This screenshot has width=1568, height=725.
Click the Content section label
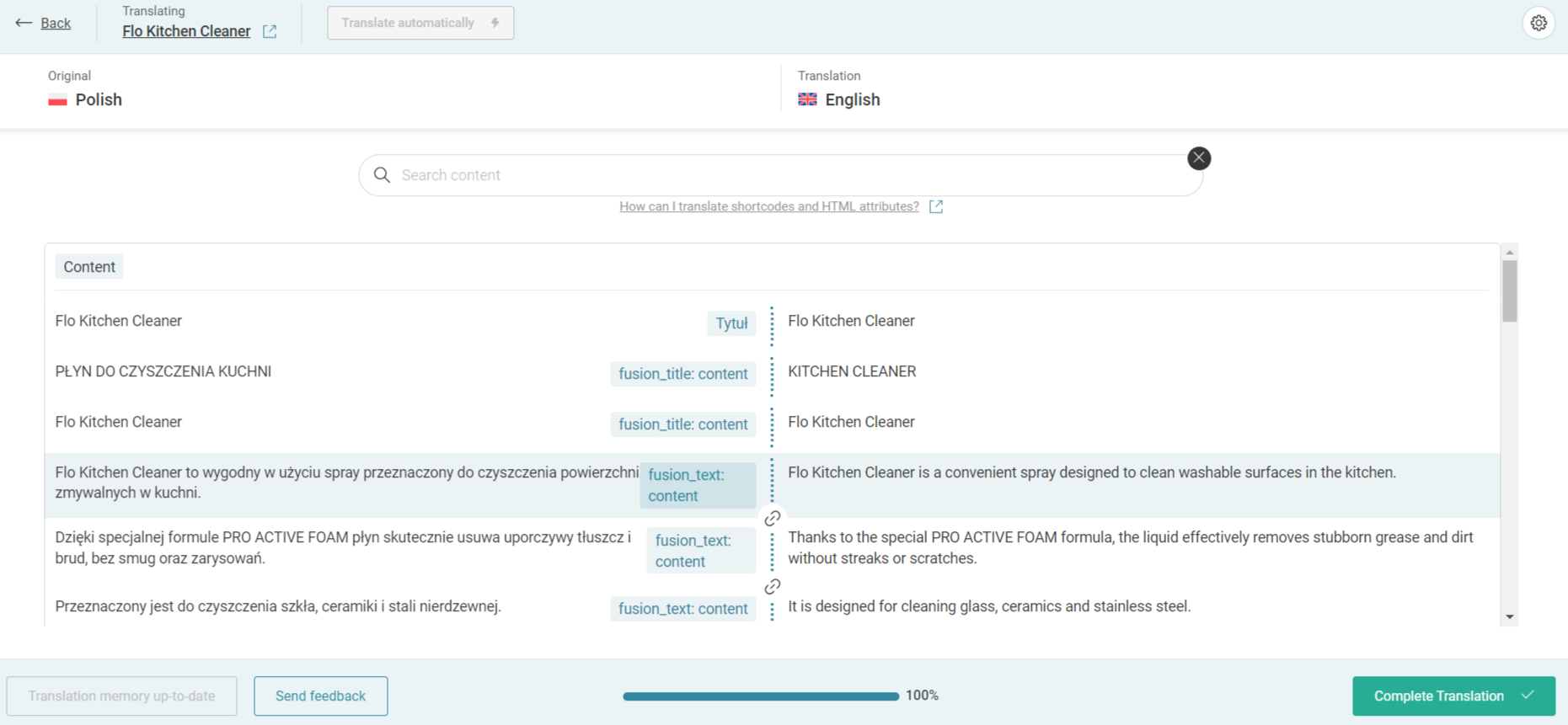coord(89,267)
